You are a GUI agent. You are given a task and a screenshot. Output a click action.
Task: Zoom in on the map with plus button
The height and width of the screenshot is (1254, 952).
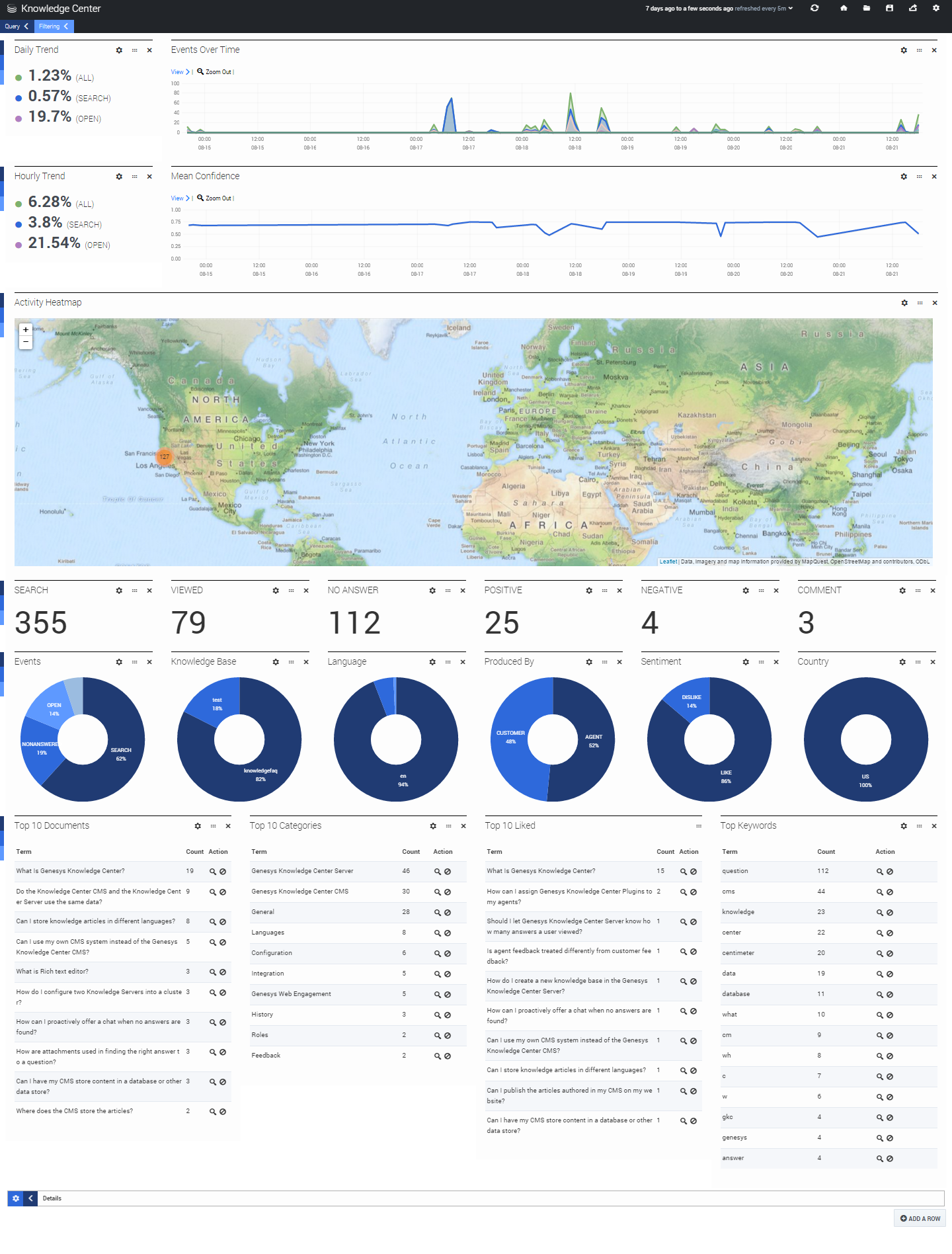[26, 329]
